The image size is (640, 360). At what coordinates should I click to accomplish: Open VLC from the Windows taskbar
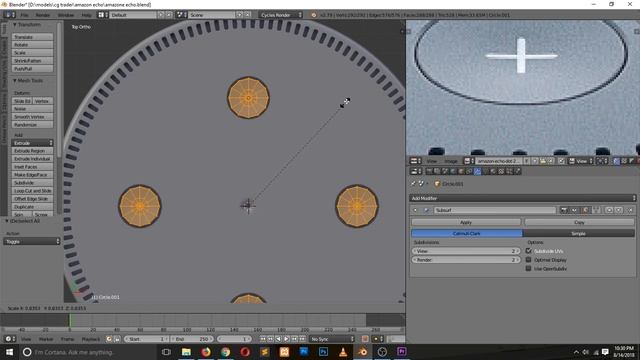(343, 351)
